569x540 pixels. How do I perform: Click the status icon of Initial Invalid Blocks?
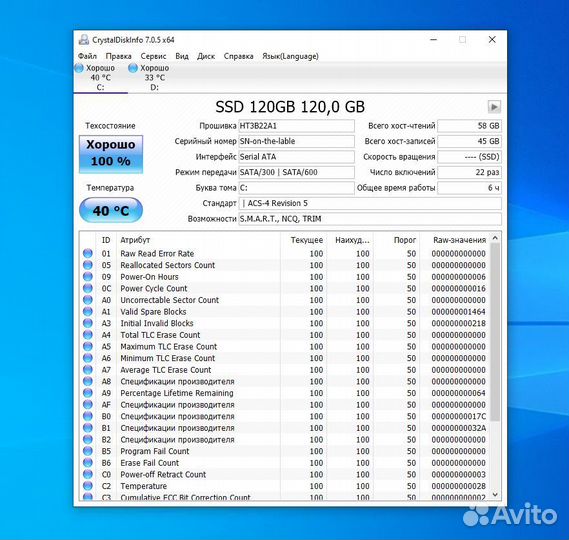[x=88, y=323]
